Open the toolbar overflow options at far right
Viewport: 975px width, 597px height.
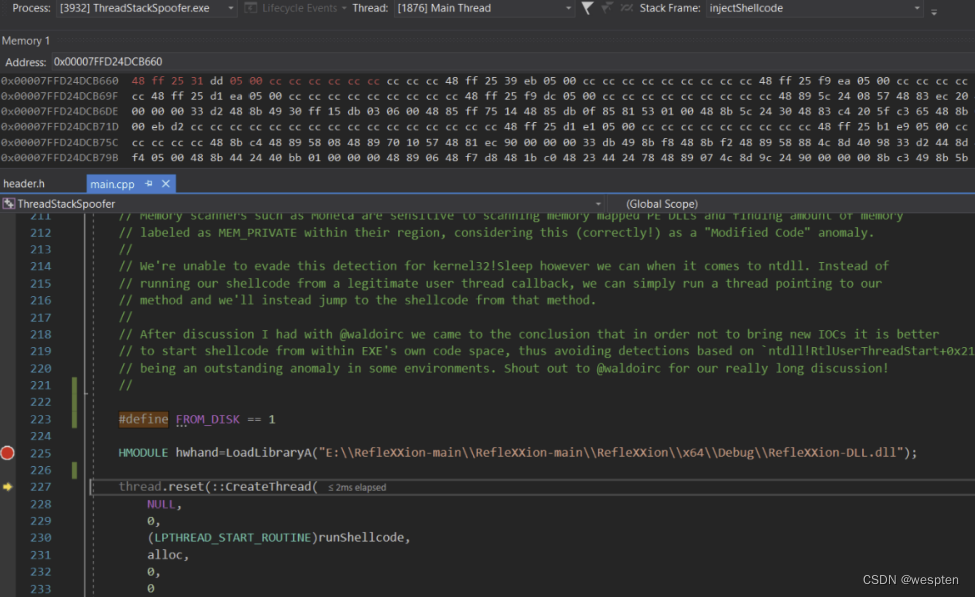point(934,9)
